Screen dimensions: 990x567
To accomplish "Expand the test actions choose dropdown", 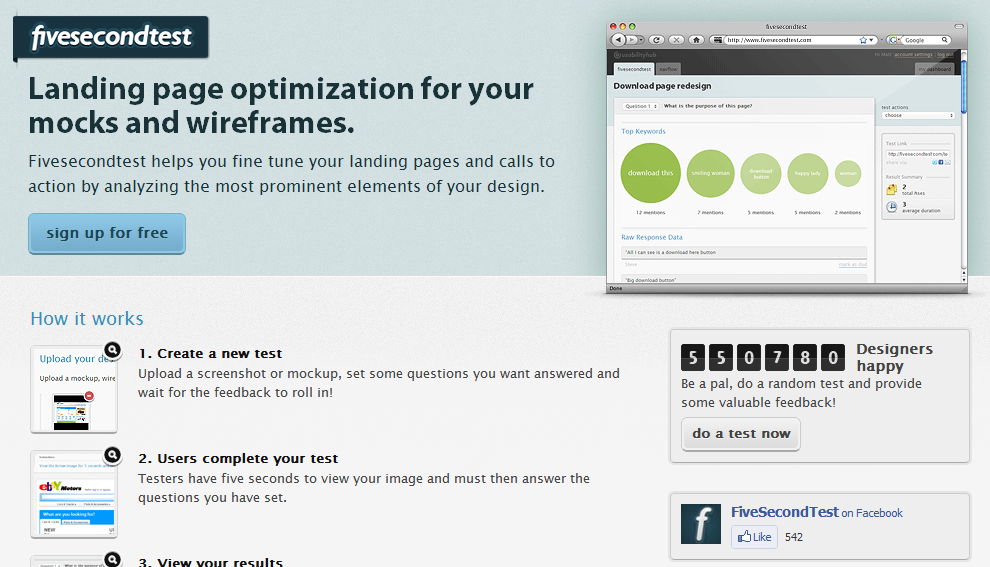I will (x=918, y=116).
